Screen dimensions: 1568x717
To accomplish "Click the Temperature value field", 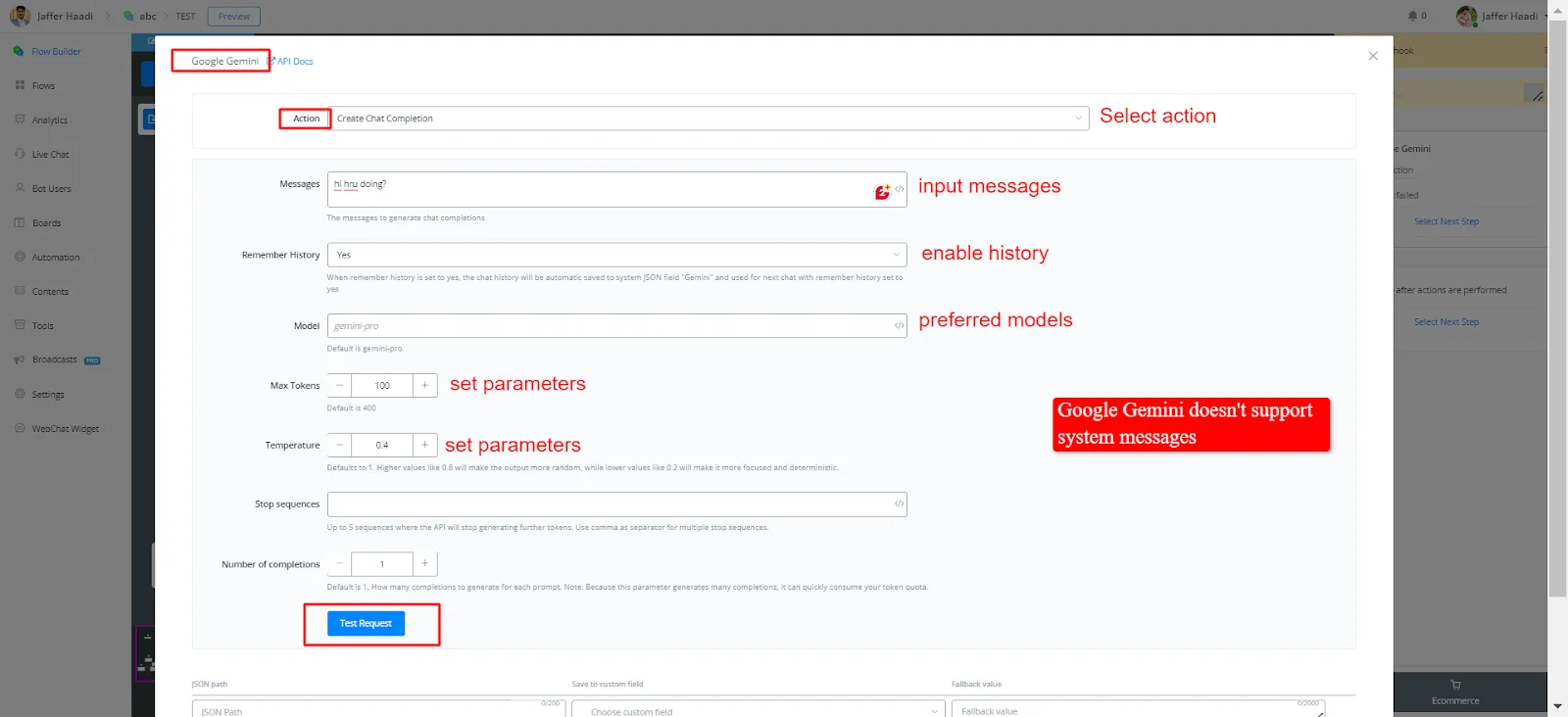I will [382, 445].
